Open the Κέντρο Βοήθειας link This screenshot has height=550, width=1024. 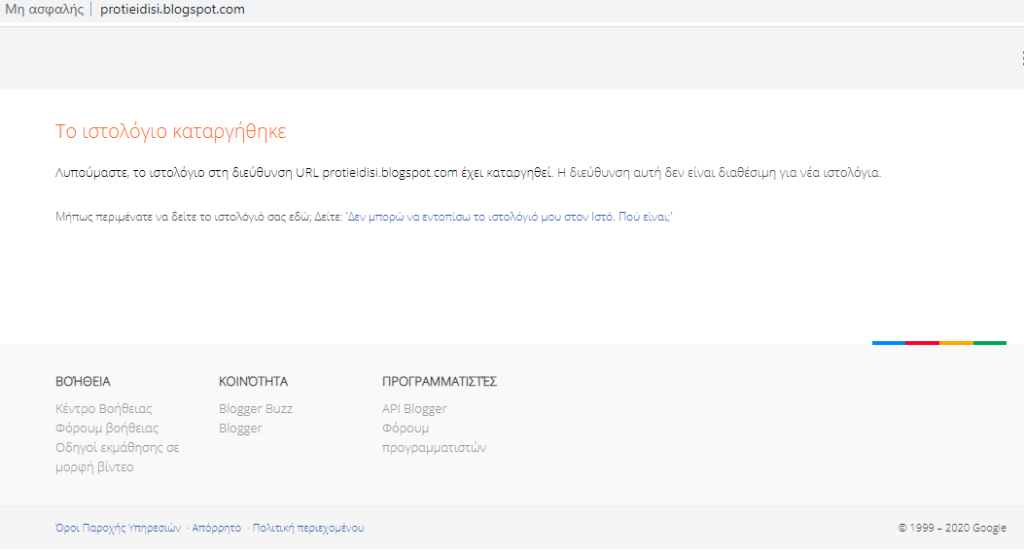coord(104,408)
